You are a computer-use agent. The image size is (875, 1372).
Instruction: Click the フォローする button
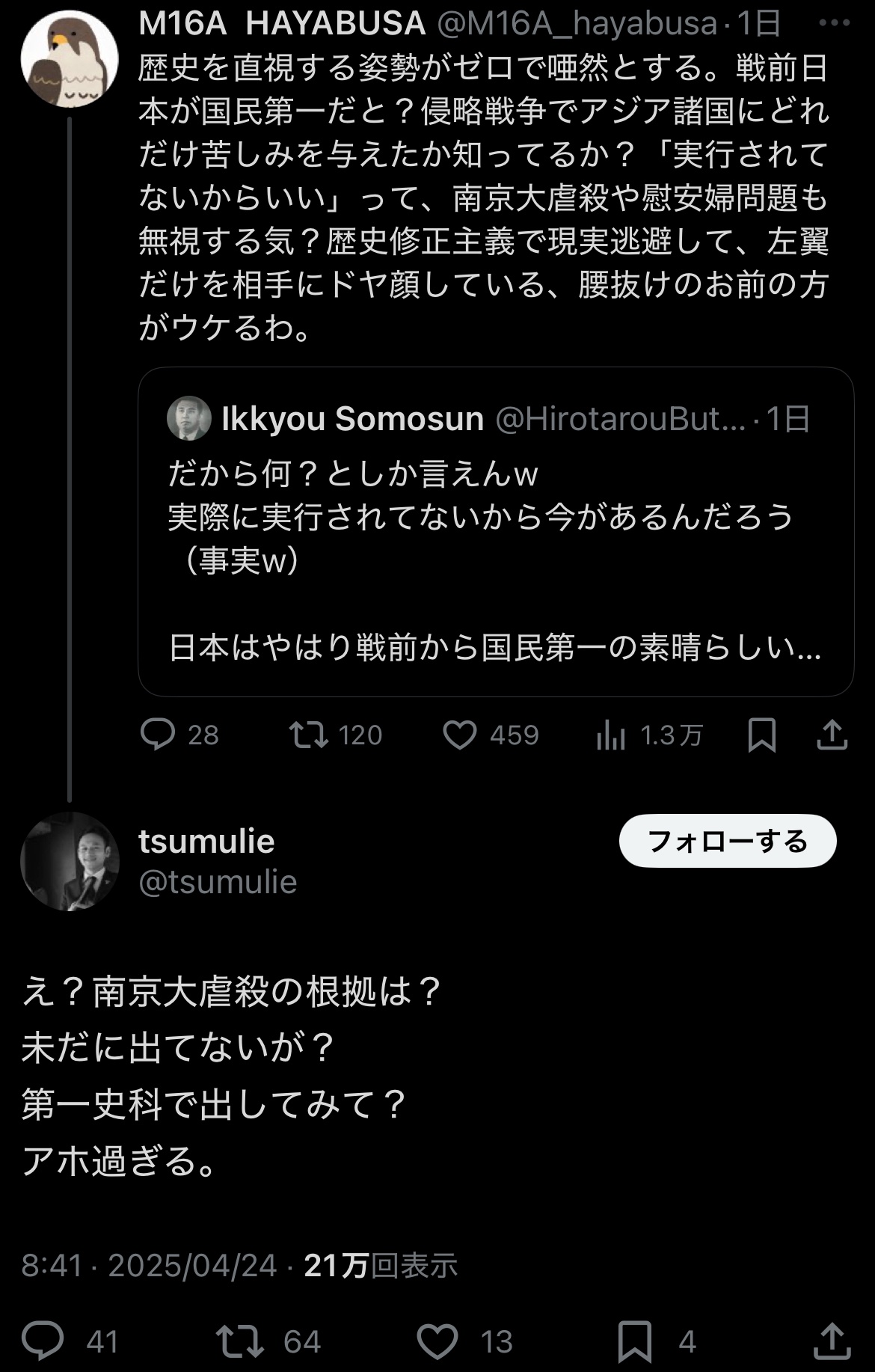coord(727,841)
